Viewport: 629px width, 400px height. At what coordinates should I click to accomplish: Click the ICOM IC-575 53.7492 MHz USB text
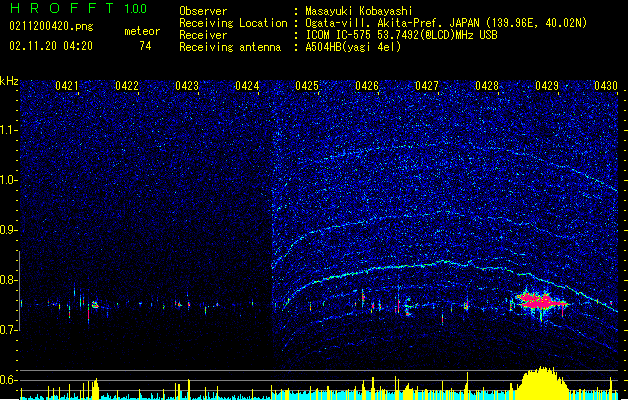pyautogui.click(x=401, y=35)
